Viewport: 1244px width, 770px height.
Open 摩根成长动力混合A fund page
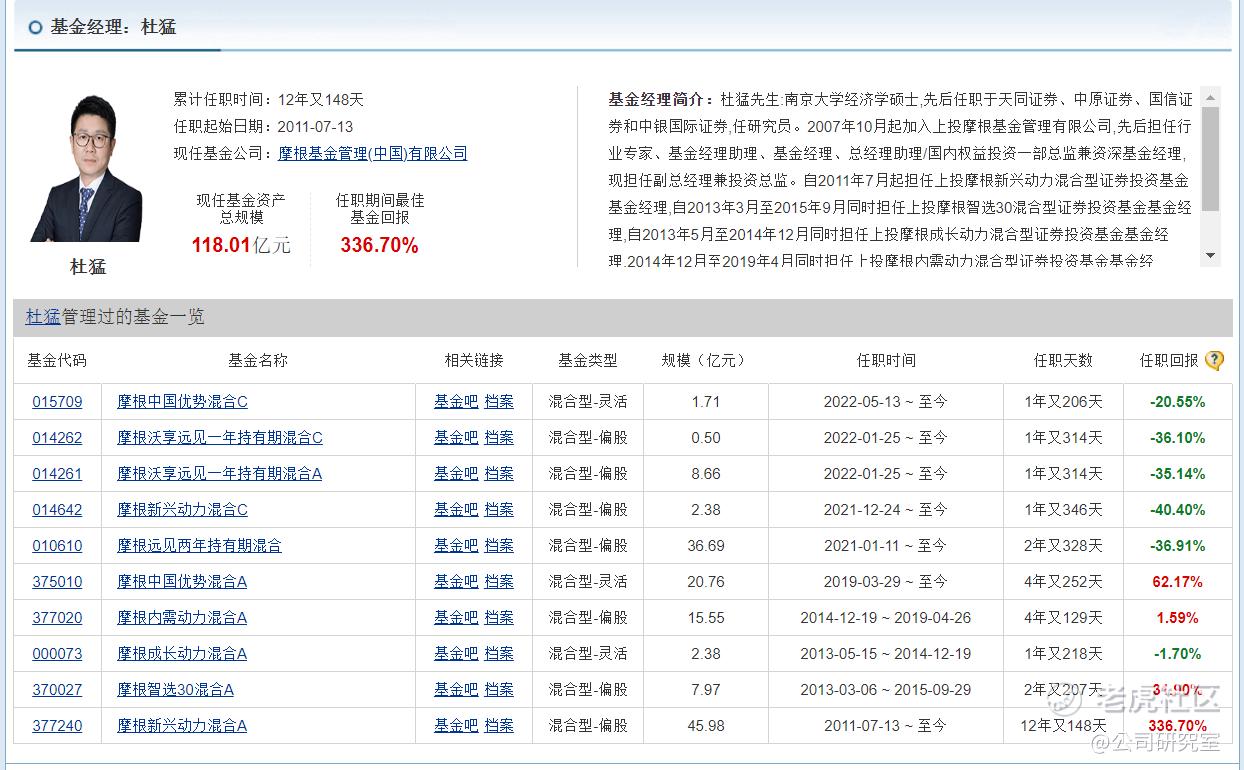pyautogui.click(x=182, y=654)
